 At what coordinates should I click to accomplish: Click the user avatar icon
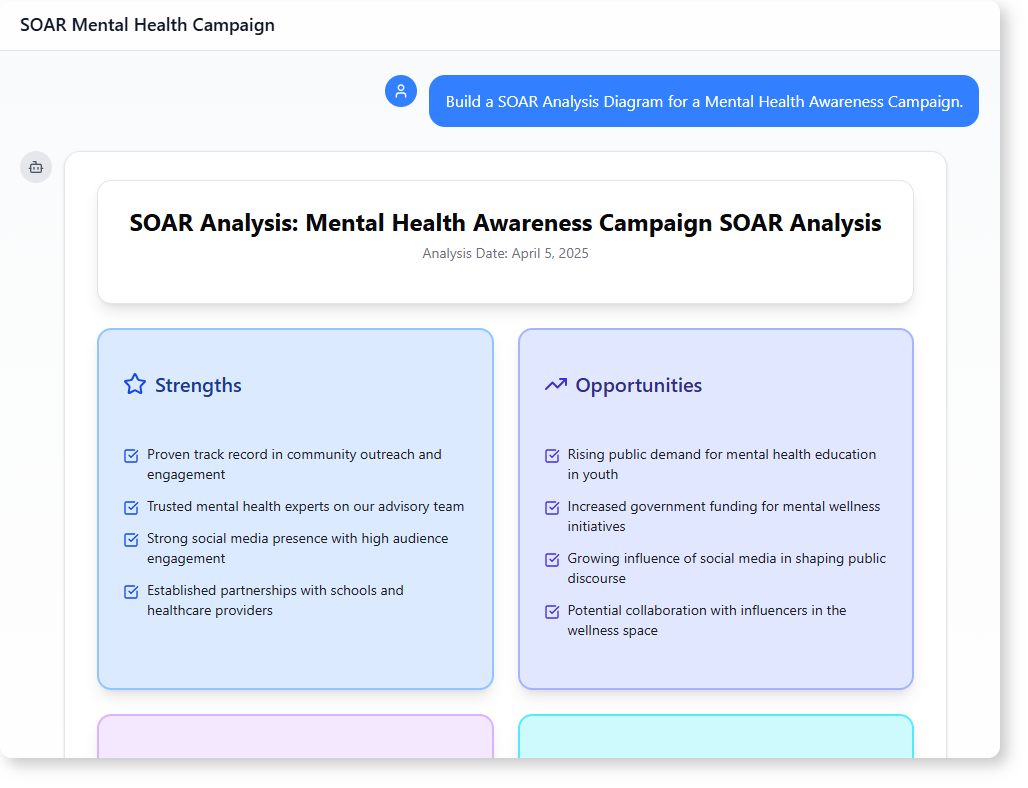(x=401, y=91)
